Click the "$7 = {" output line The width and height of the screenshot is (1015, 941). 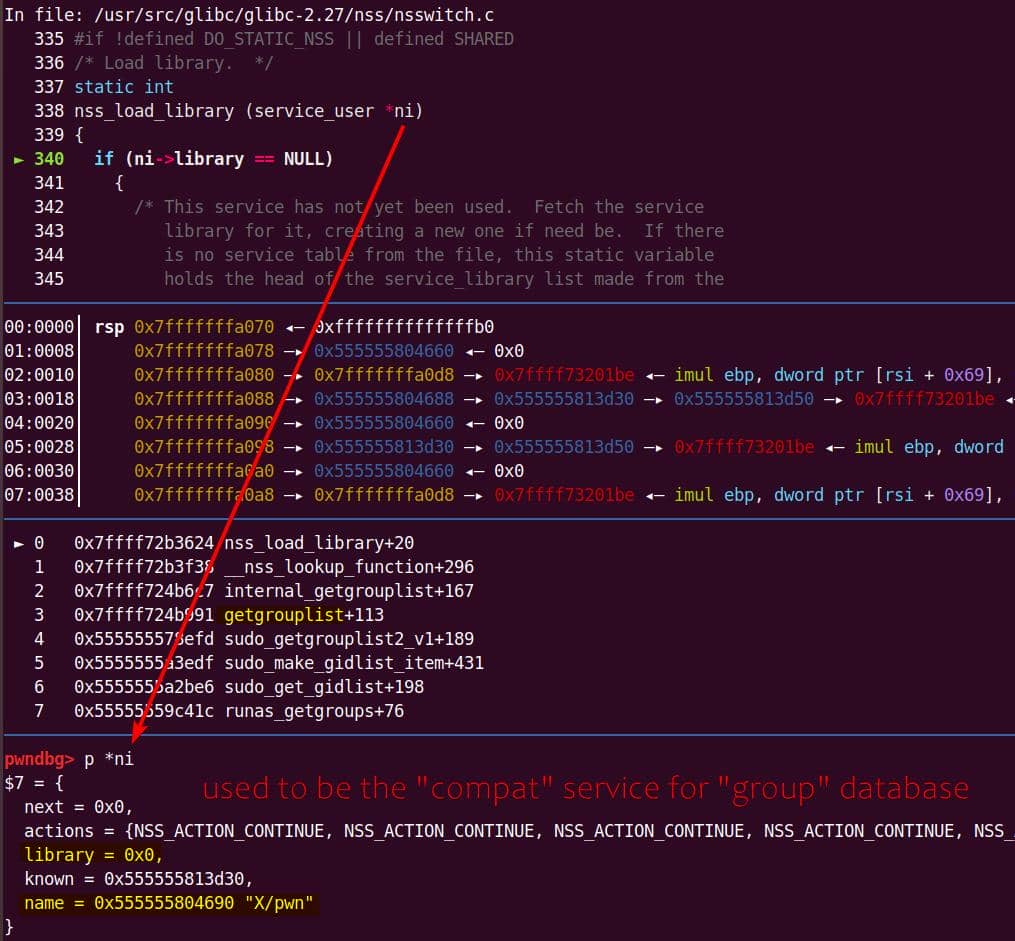click(x=34, y=782)
